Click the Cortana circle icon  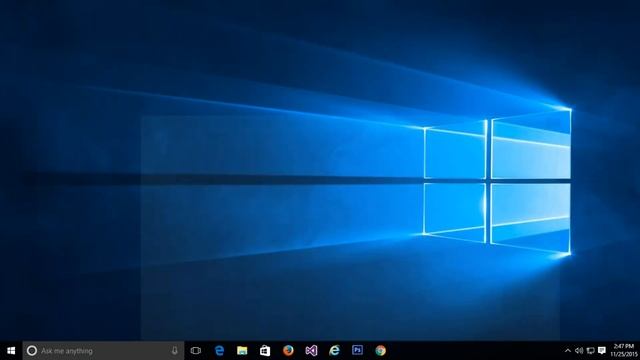pyautogui.click(x=32, y=351)
